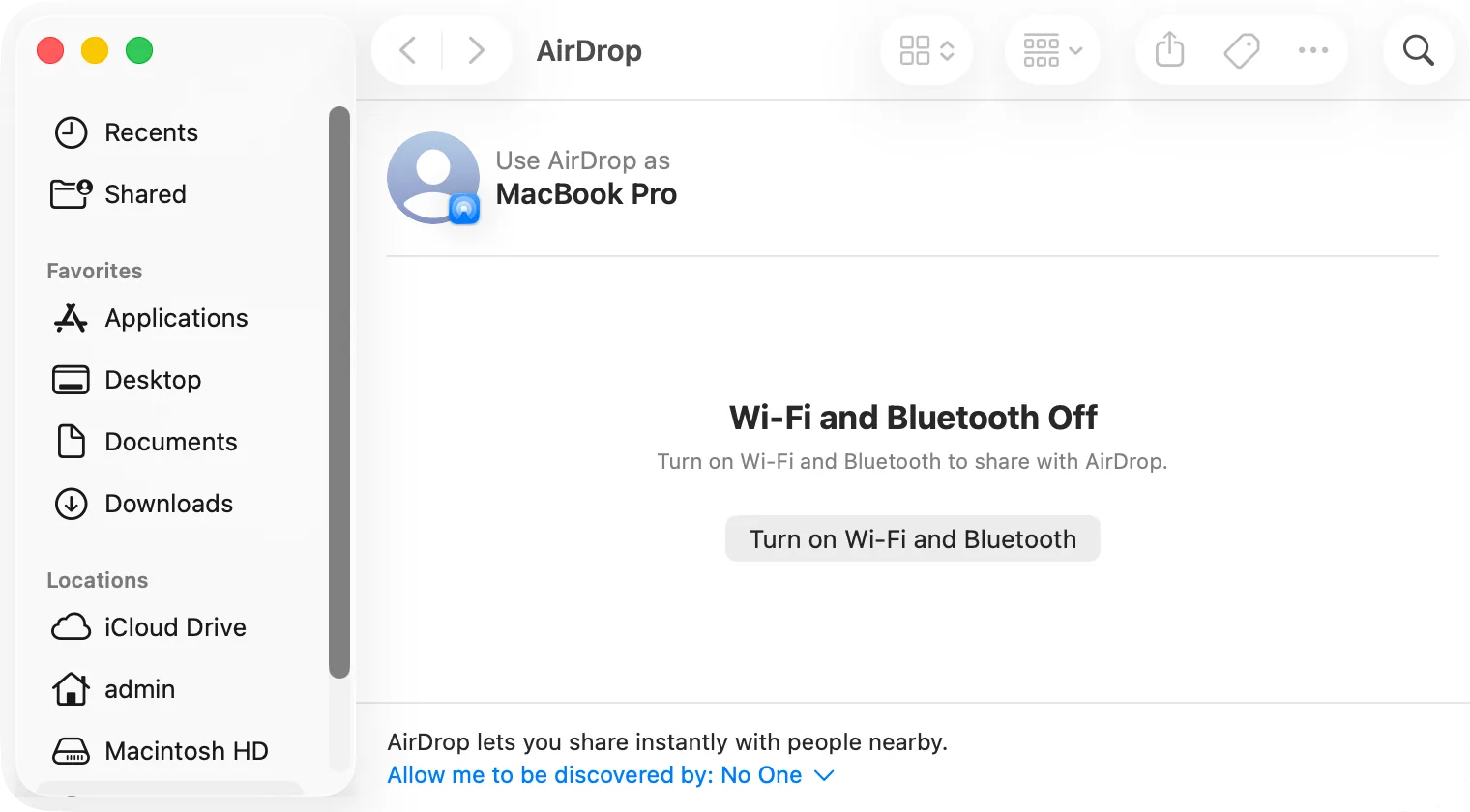Open the icon view switcher
This screenshot has height=812, width=1470.
pyautogui.click(x=926, y=50)
